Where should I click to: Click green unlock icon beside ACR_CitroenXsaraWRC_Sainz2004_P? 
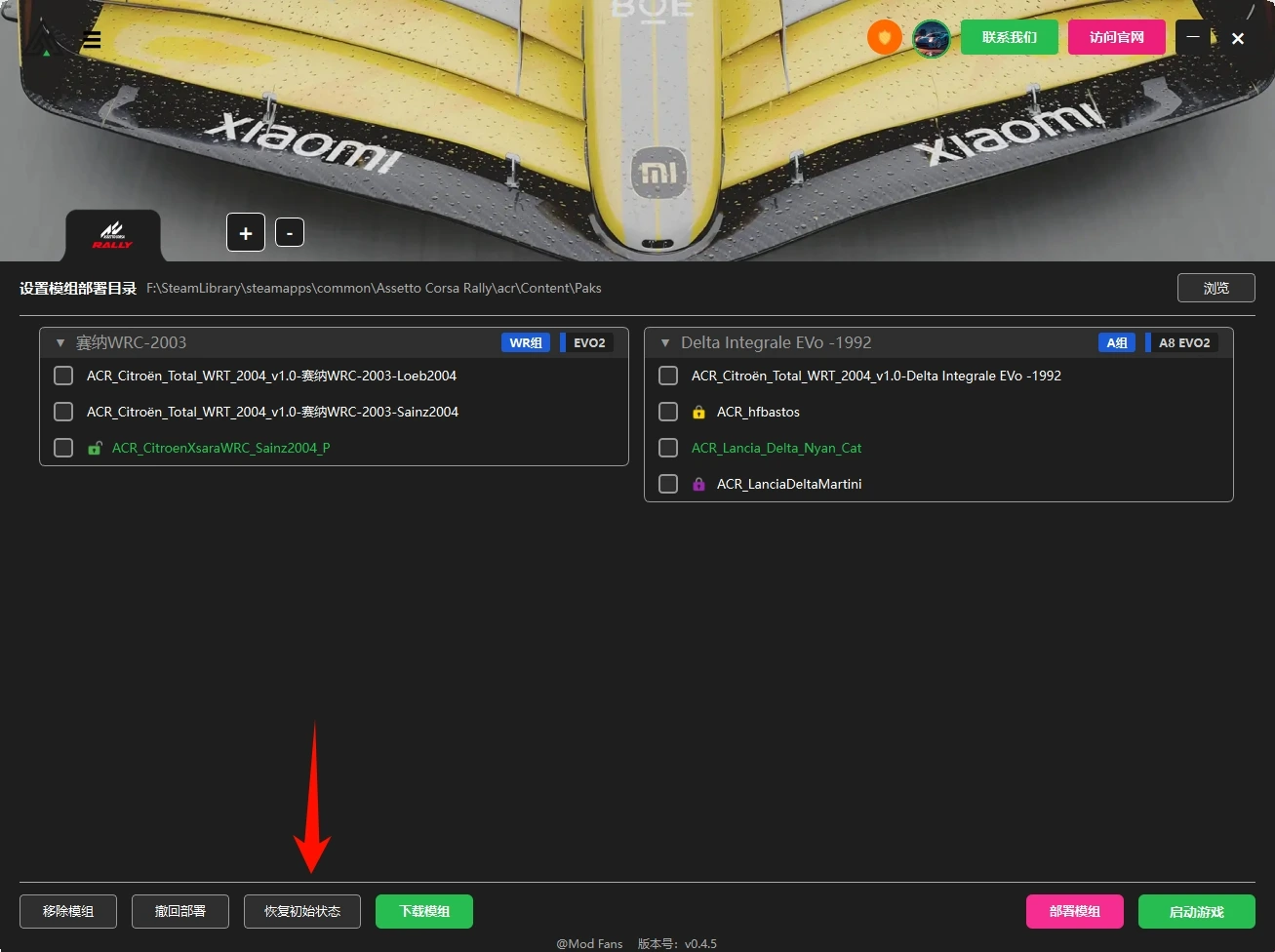(95, 449)
